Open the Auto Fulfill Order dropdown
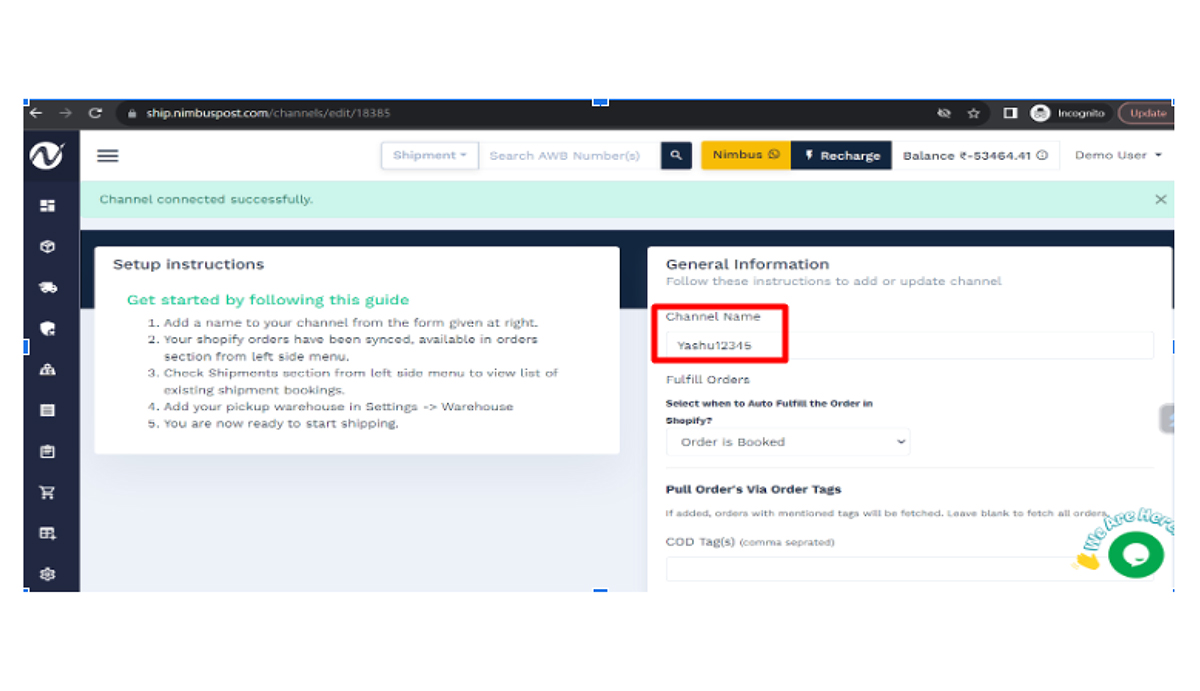This screenshot has width=1200, height=691. point(788,441)
